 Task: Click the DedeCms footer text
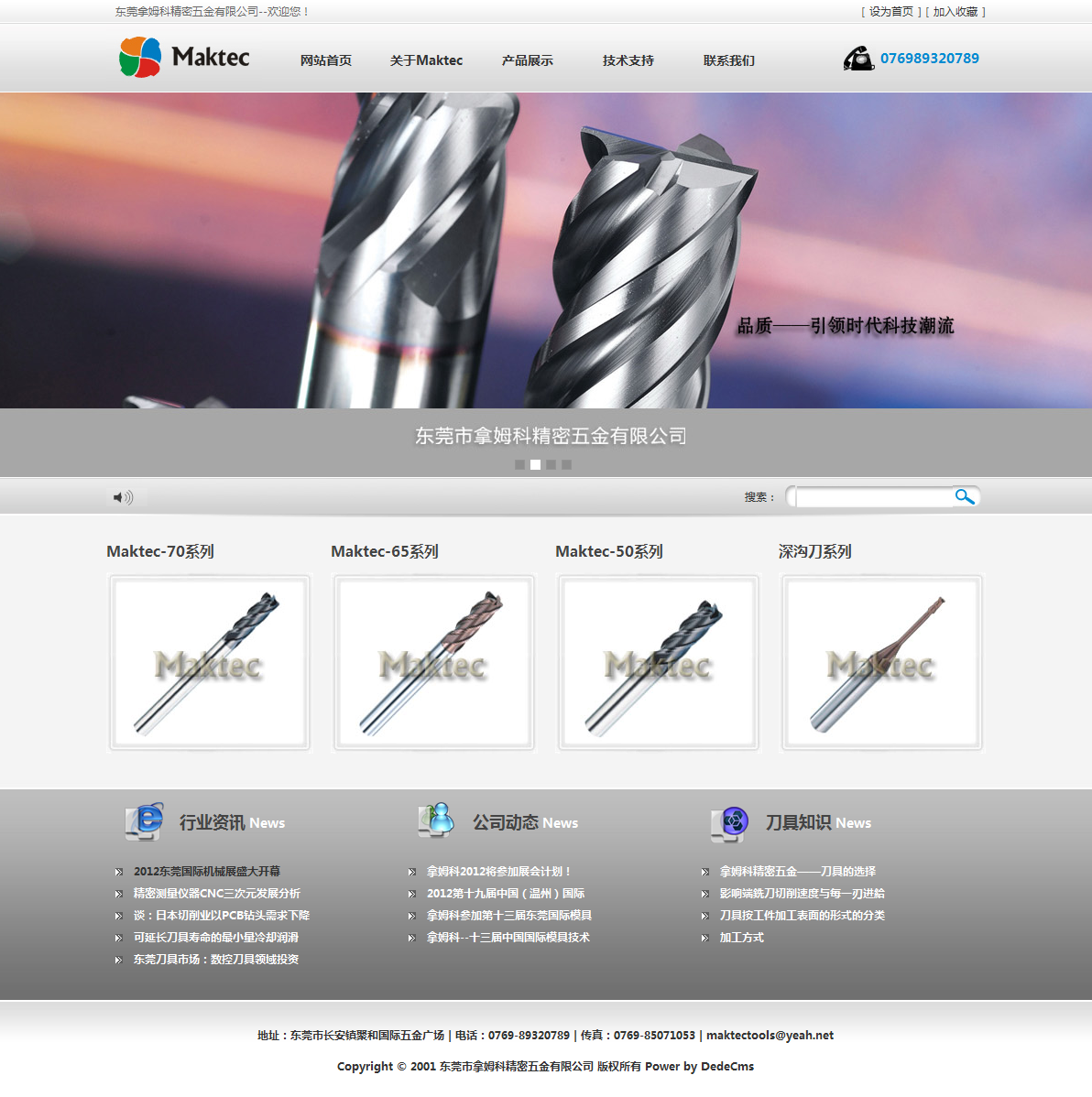727,1067
